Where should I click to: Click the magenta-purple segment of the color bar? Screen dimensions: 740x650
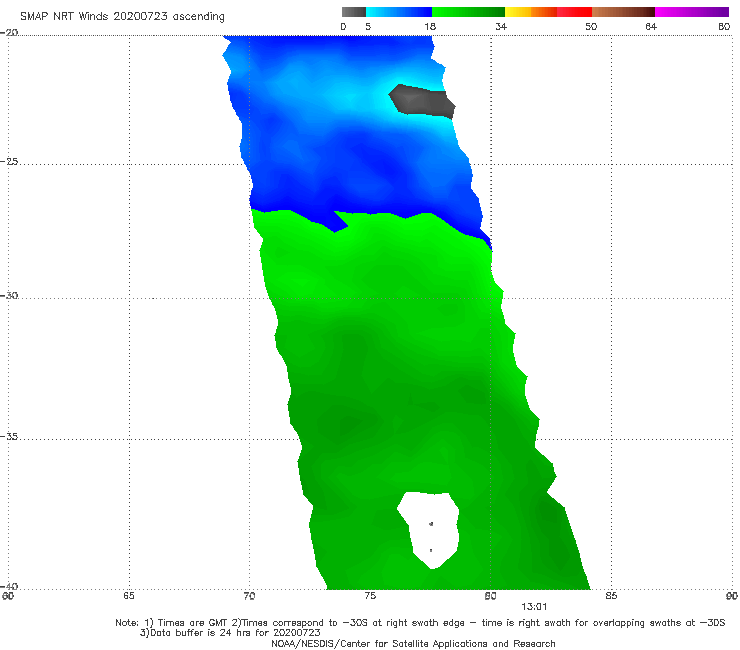click(692, 12)
